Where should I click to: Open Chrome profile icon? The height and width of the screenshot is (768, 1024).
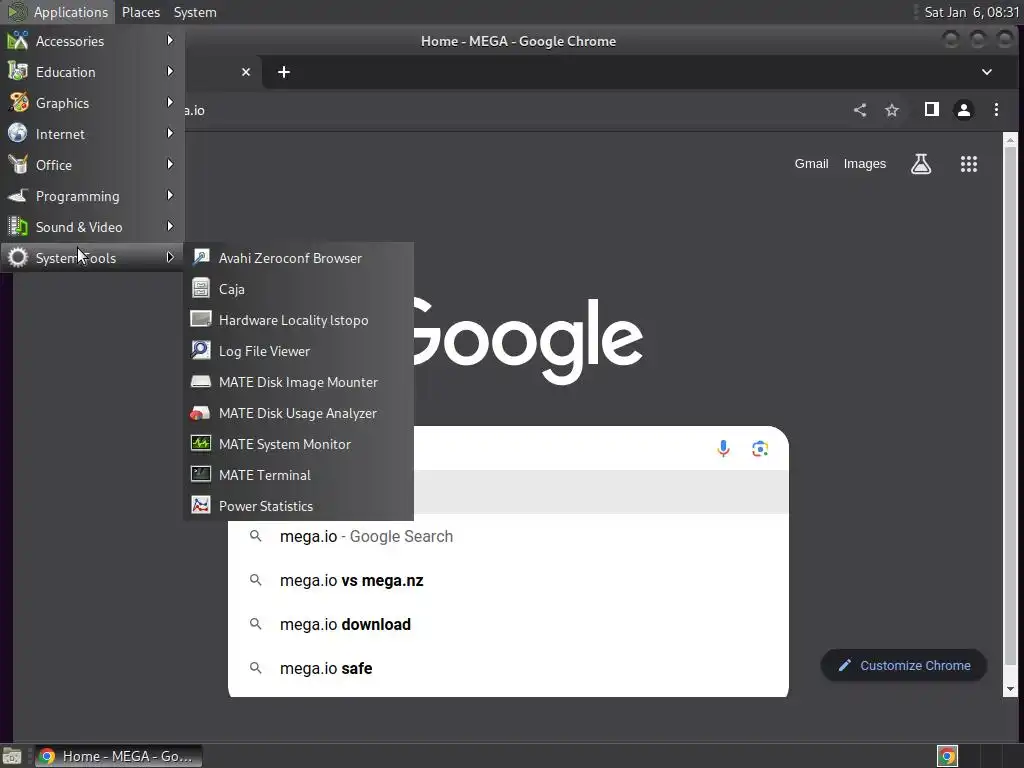pyautogui.click(x=963, y=110)
